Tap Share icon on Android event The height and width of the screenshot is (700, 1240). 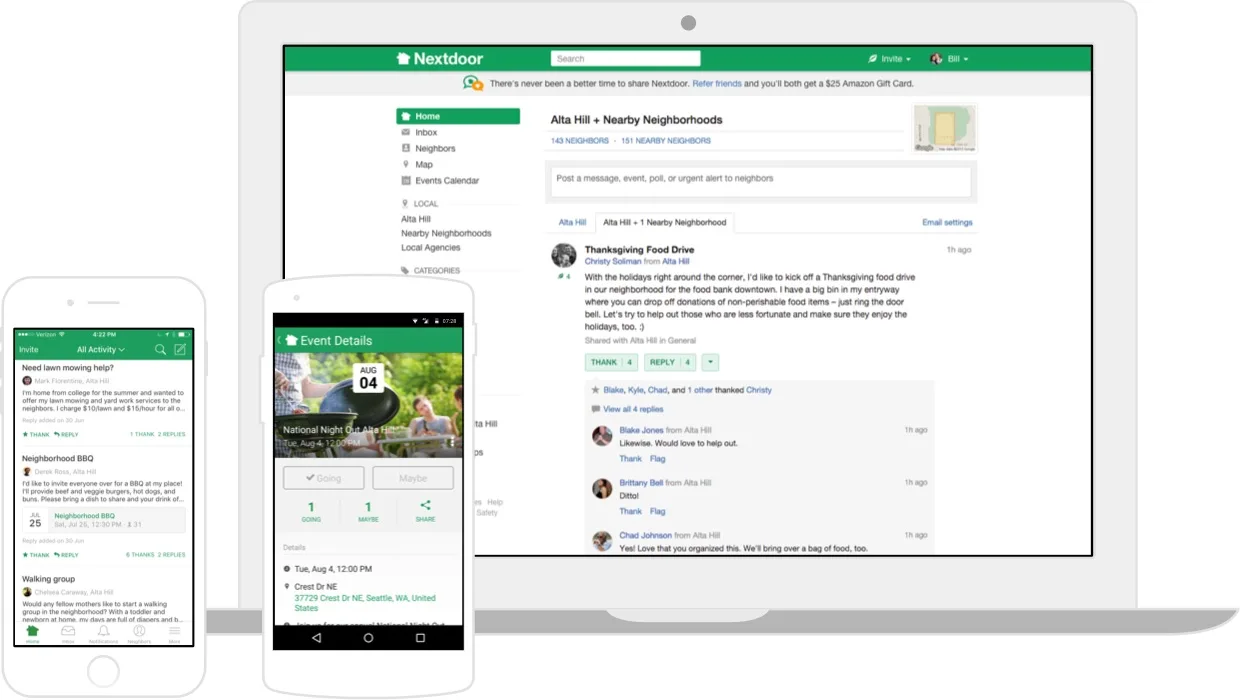425,506
